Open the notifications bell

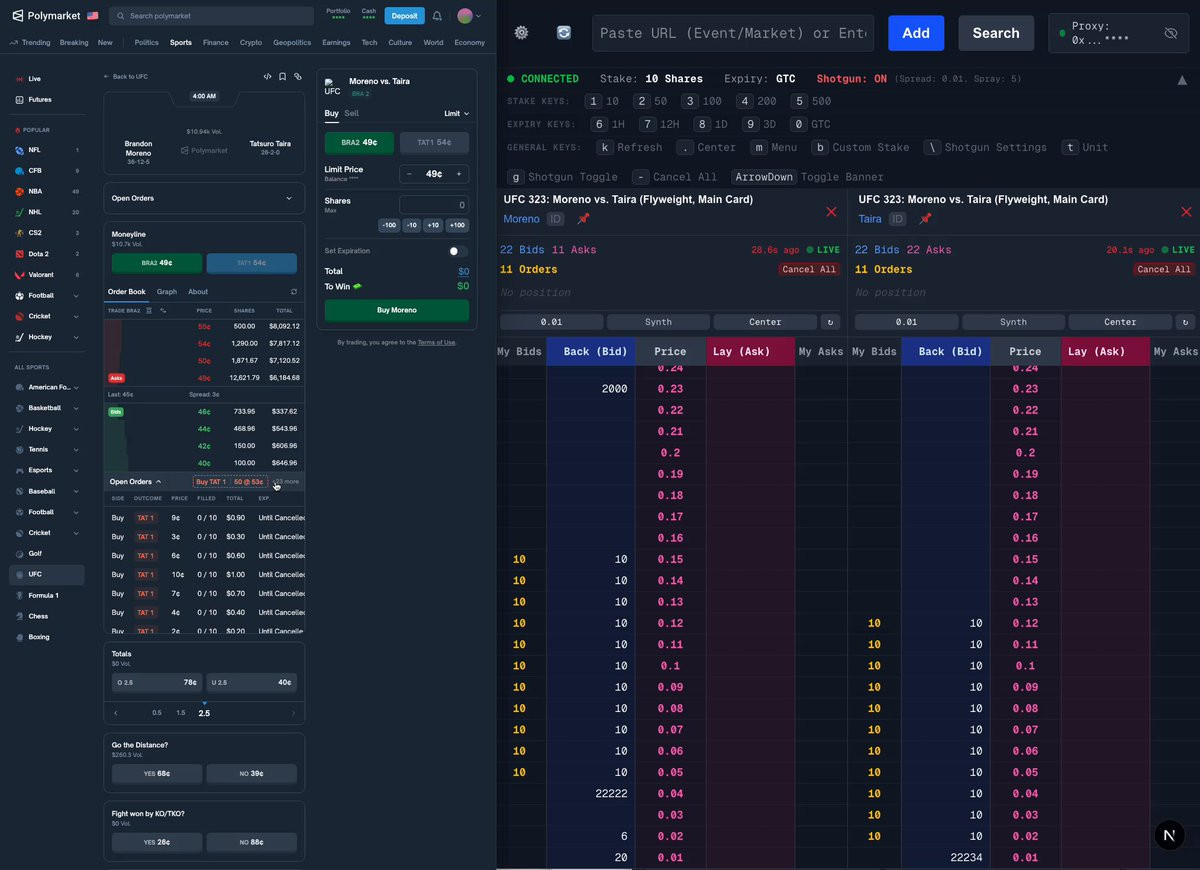pyautogui.click(x=437, y=16)
